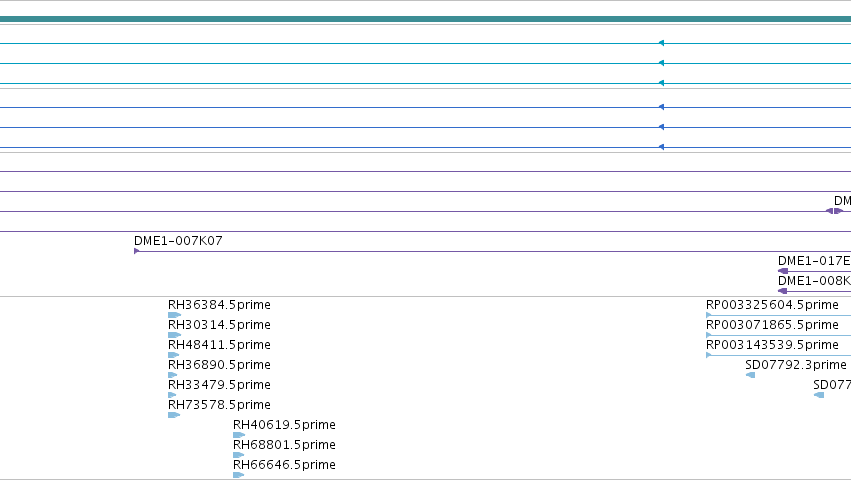Image resolution: width=851 pixels, height=480 pixels.
Task: Click the thick teal bar at the top
Action: (x=426, y=20)
